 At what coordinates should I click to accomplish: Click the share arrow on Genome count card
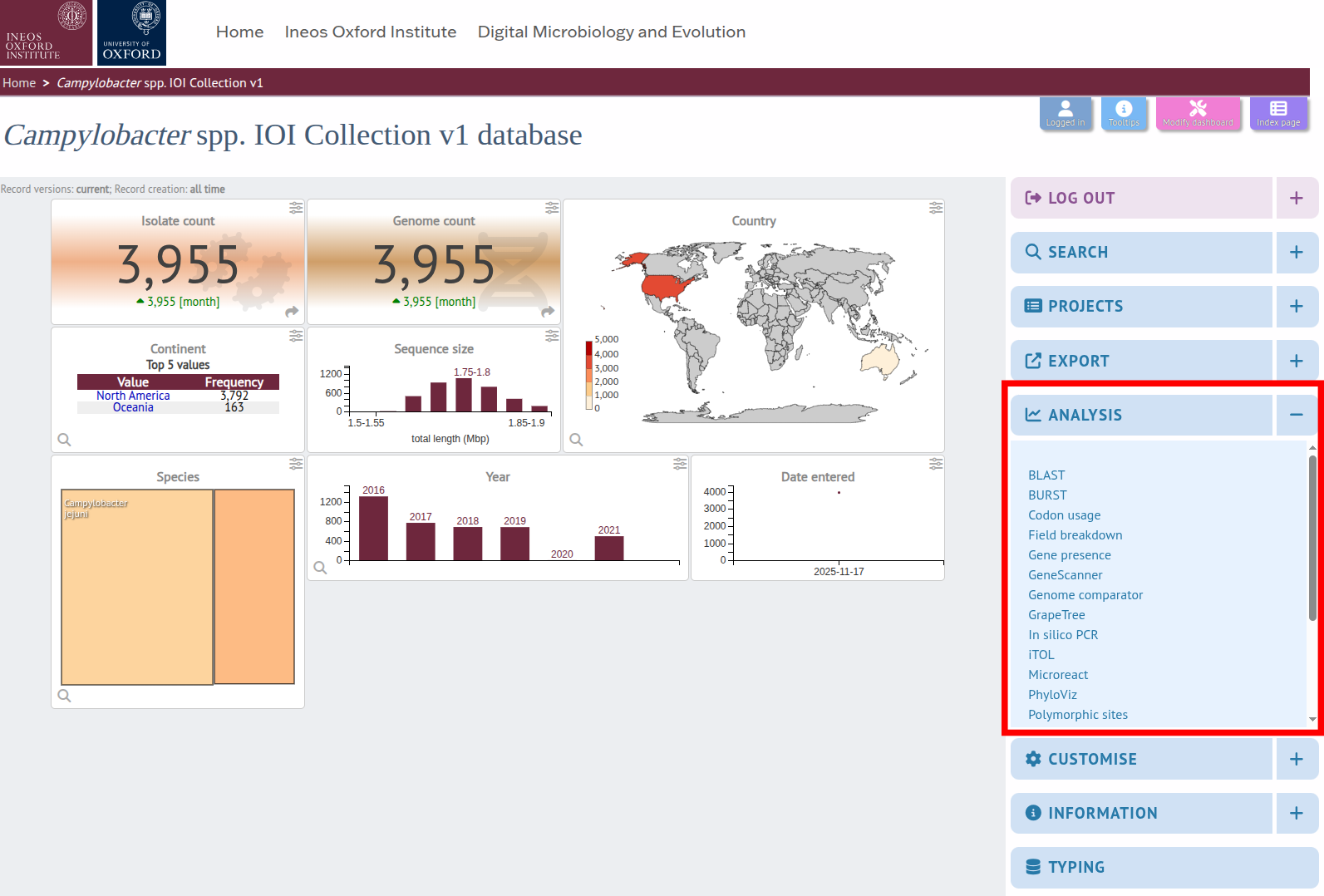(x=548, y=312)
